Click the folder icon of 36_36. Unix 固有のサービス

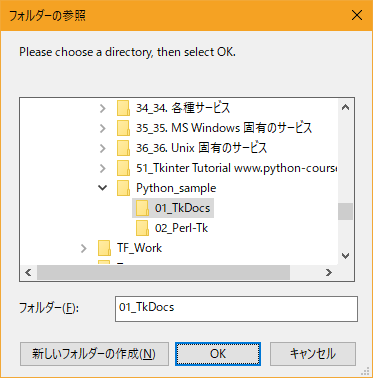(123, 148)
